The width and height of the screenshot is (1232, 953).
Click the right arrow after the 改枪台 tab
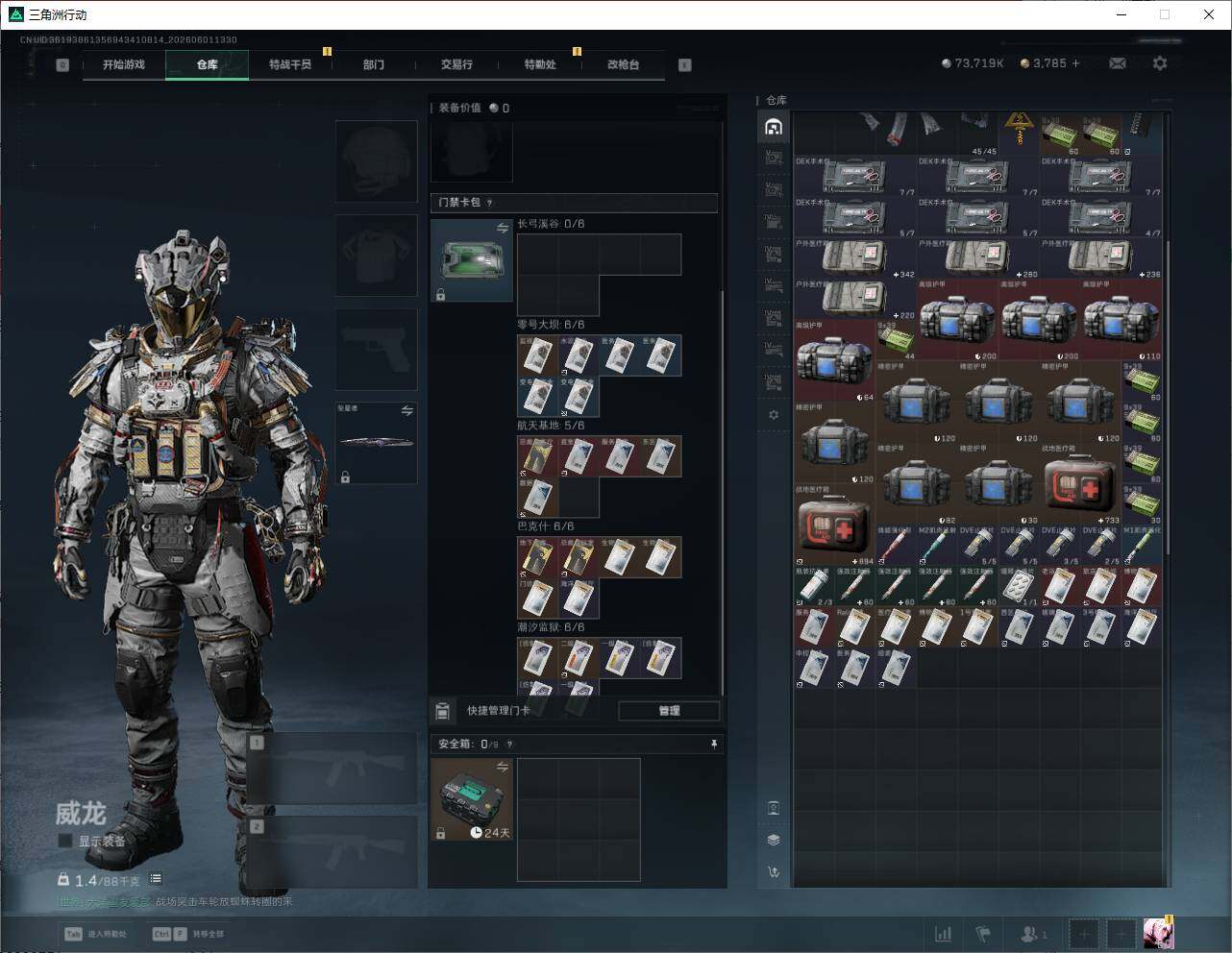pos(685,65)
